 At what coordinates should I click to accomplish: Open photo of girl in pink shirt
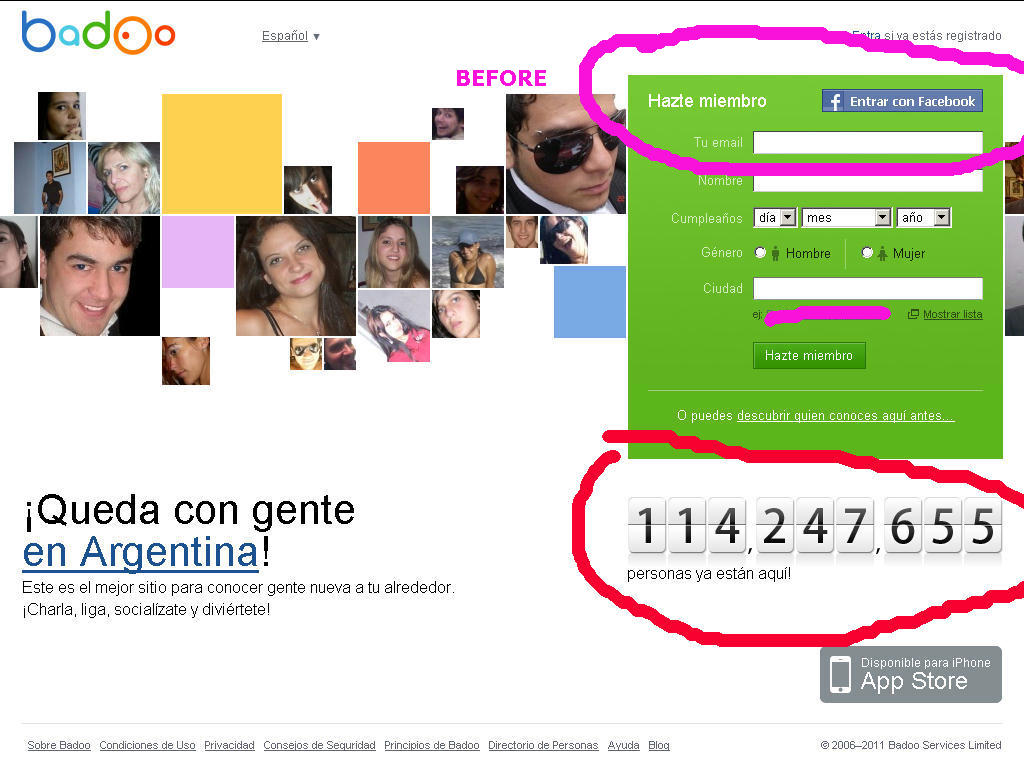(394, 326)
